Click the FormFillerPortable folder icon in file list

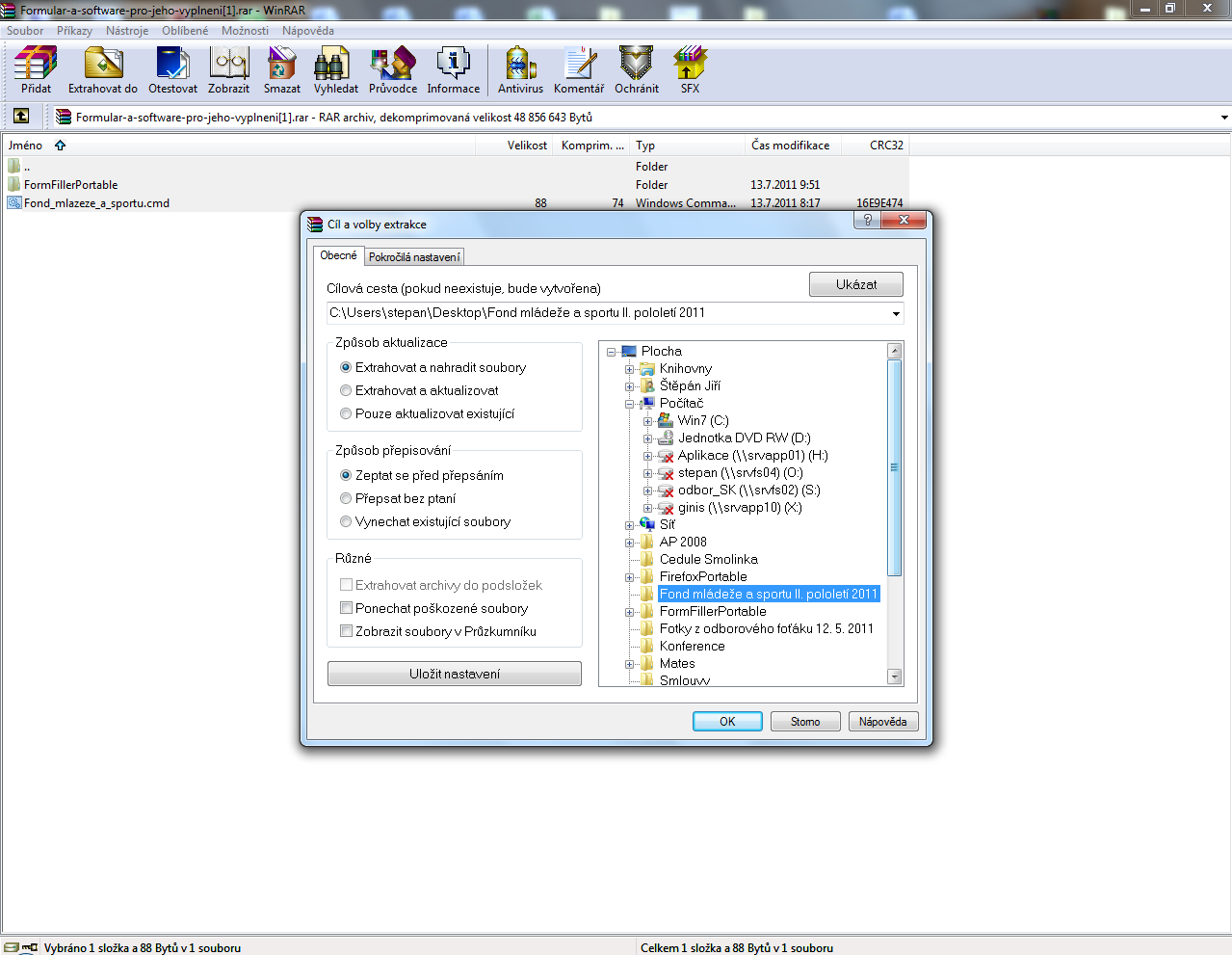(13, 184)
